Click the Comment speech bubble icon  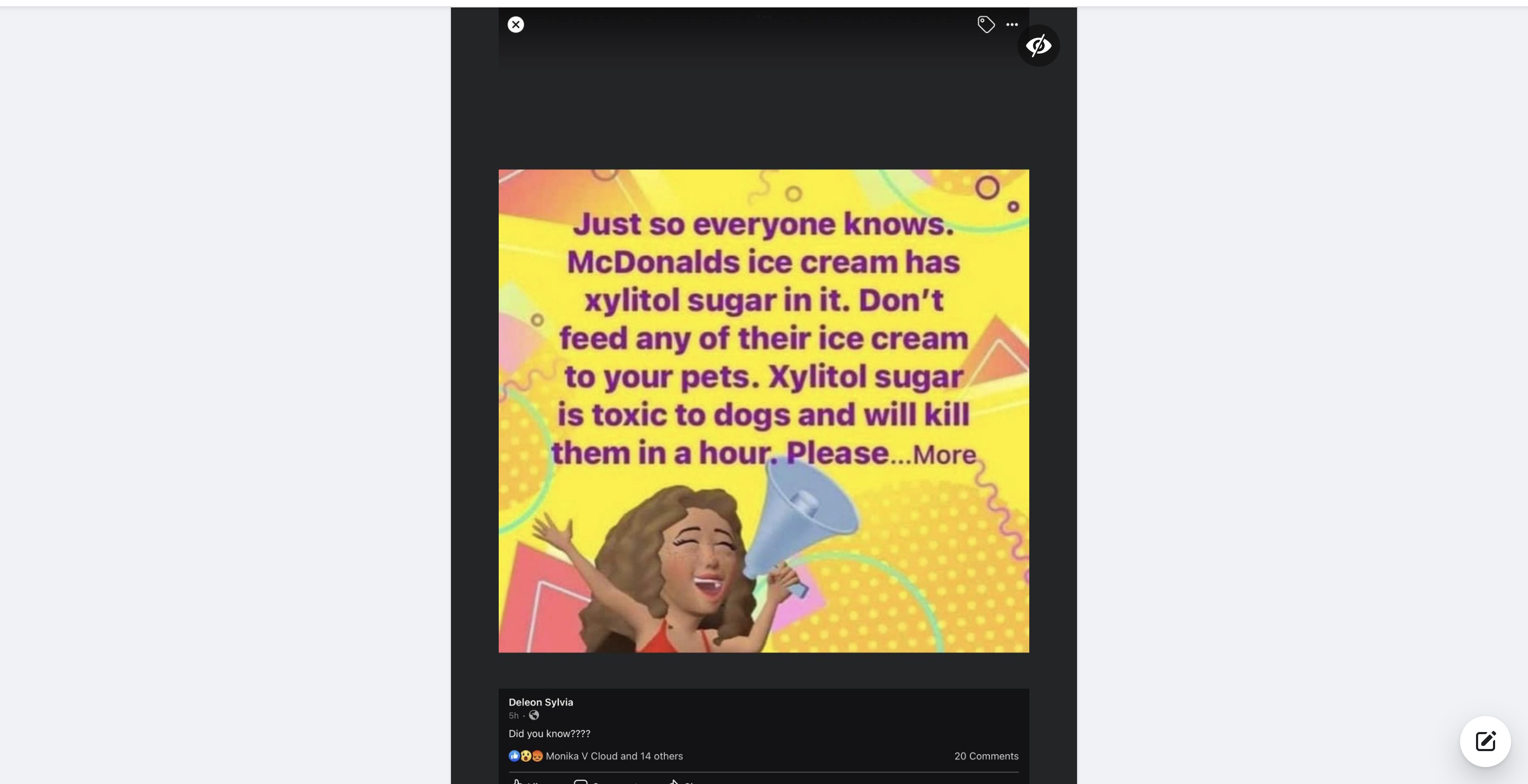[x=581, y=782]
